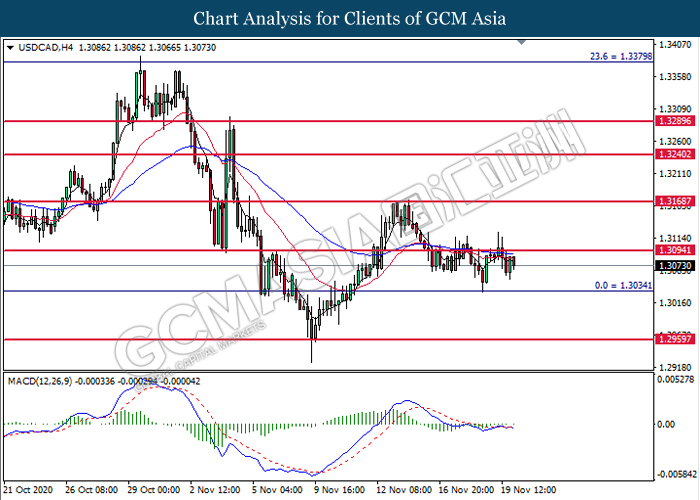The height and width of the screenshot is (500, 700).
Task: Click the Fibonacci label 23.6 = 1.33798
Action: [x=621, y=56]
